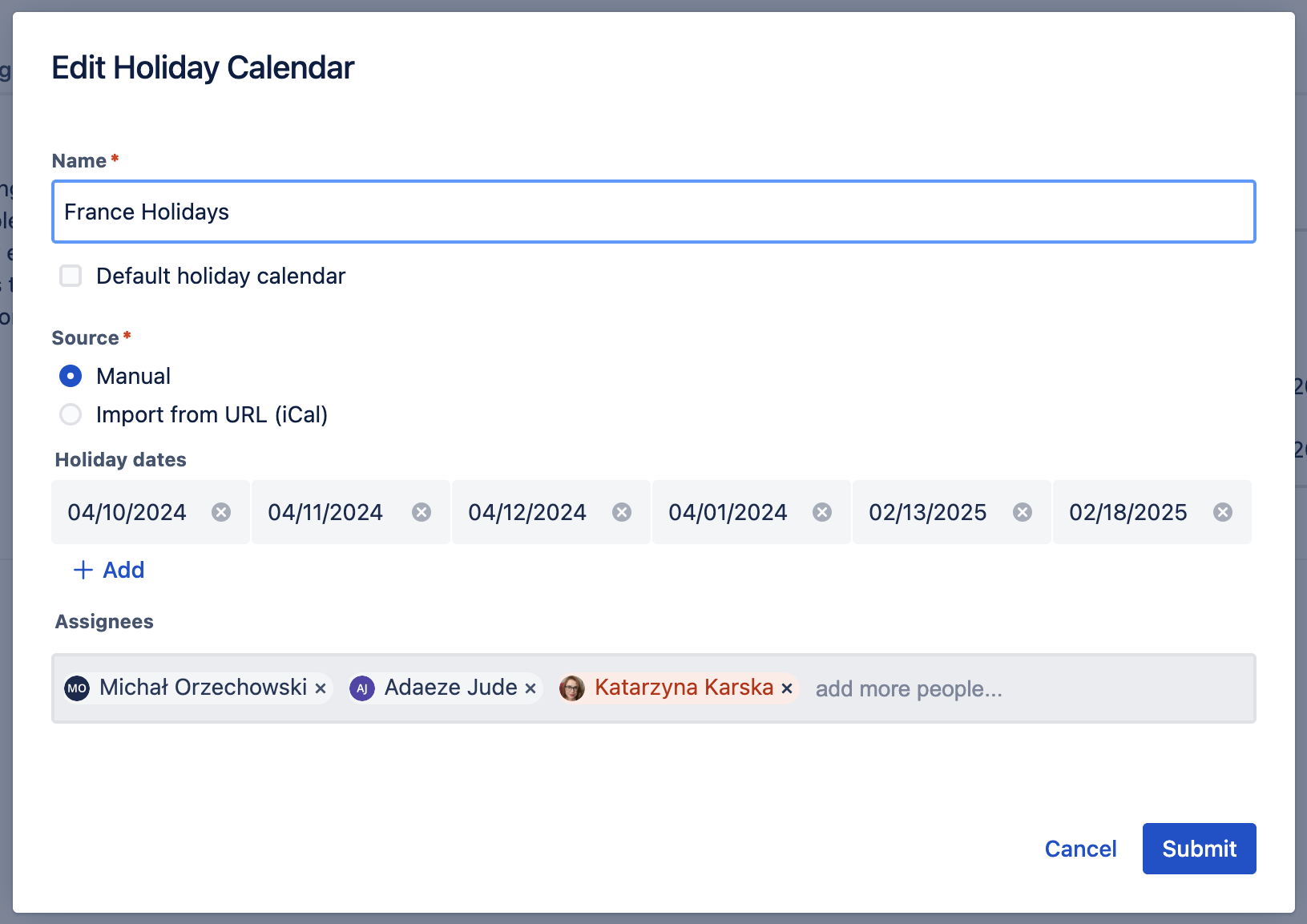This screenshot has width=1307, height=924.
Task: Enable the Default holiday calendar checkbox
Action: coord(71,276)
